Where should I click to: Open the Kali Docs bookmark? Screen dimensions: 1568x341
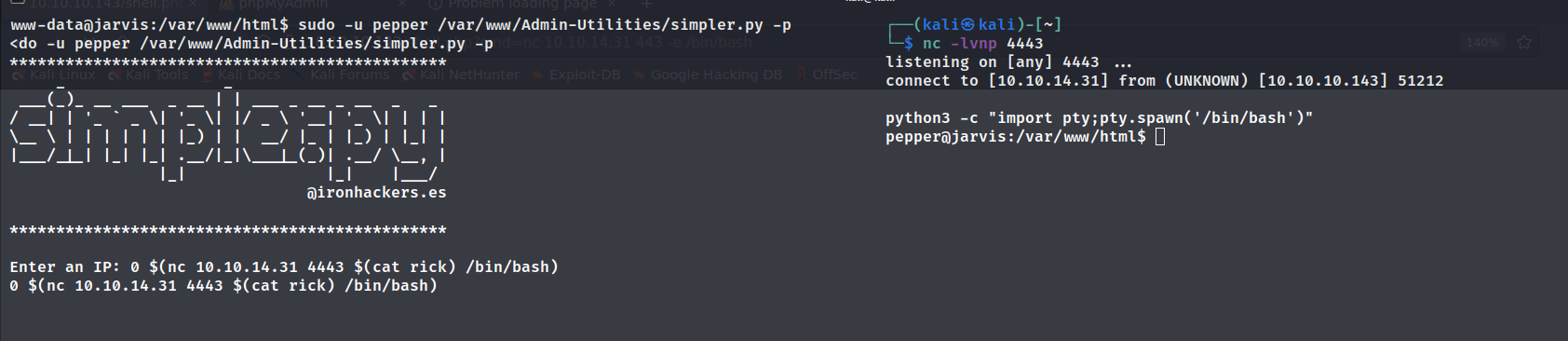pyautogui.click(x=241, y=75)
